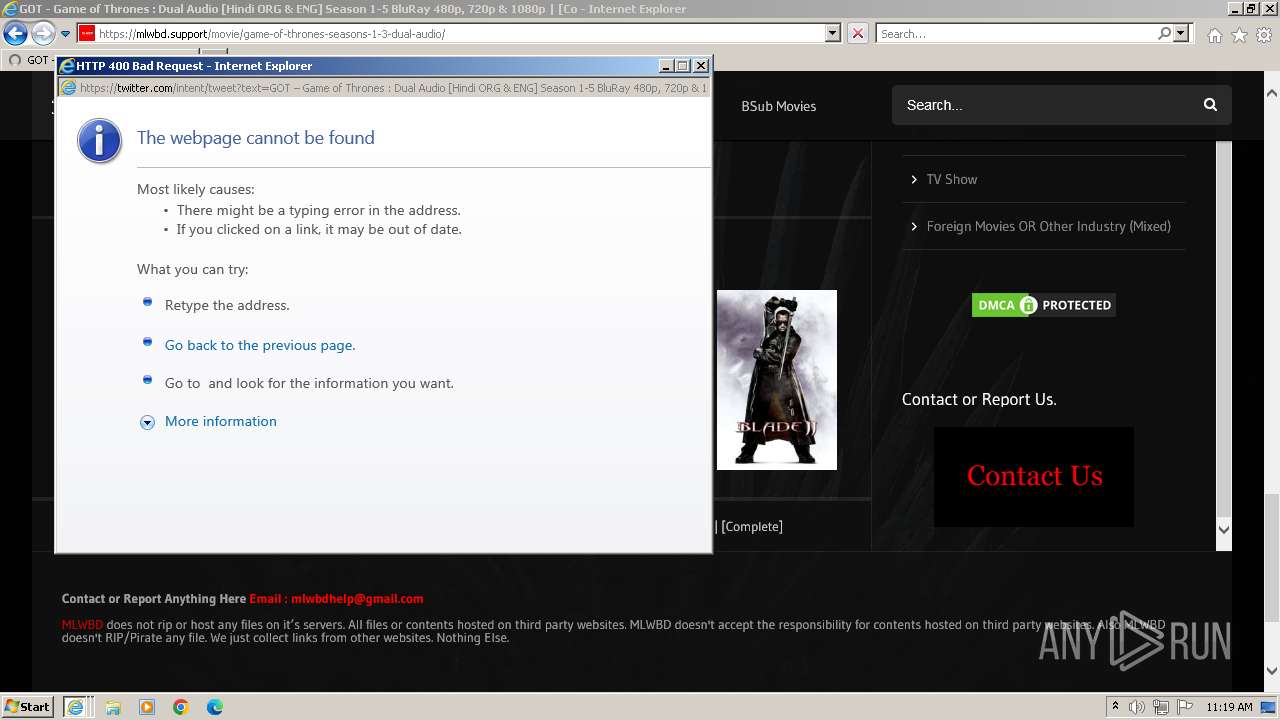Viewport: 1280px width, 720px height.
Task: Click the More information text link
Action: pyautogui.click(x=221, y=421)
